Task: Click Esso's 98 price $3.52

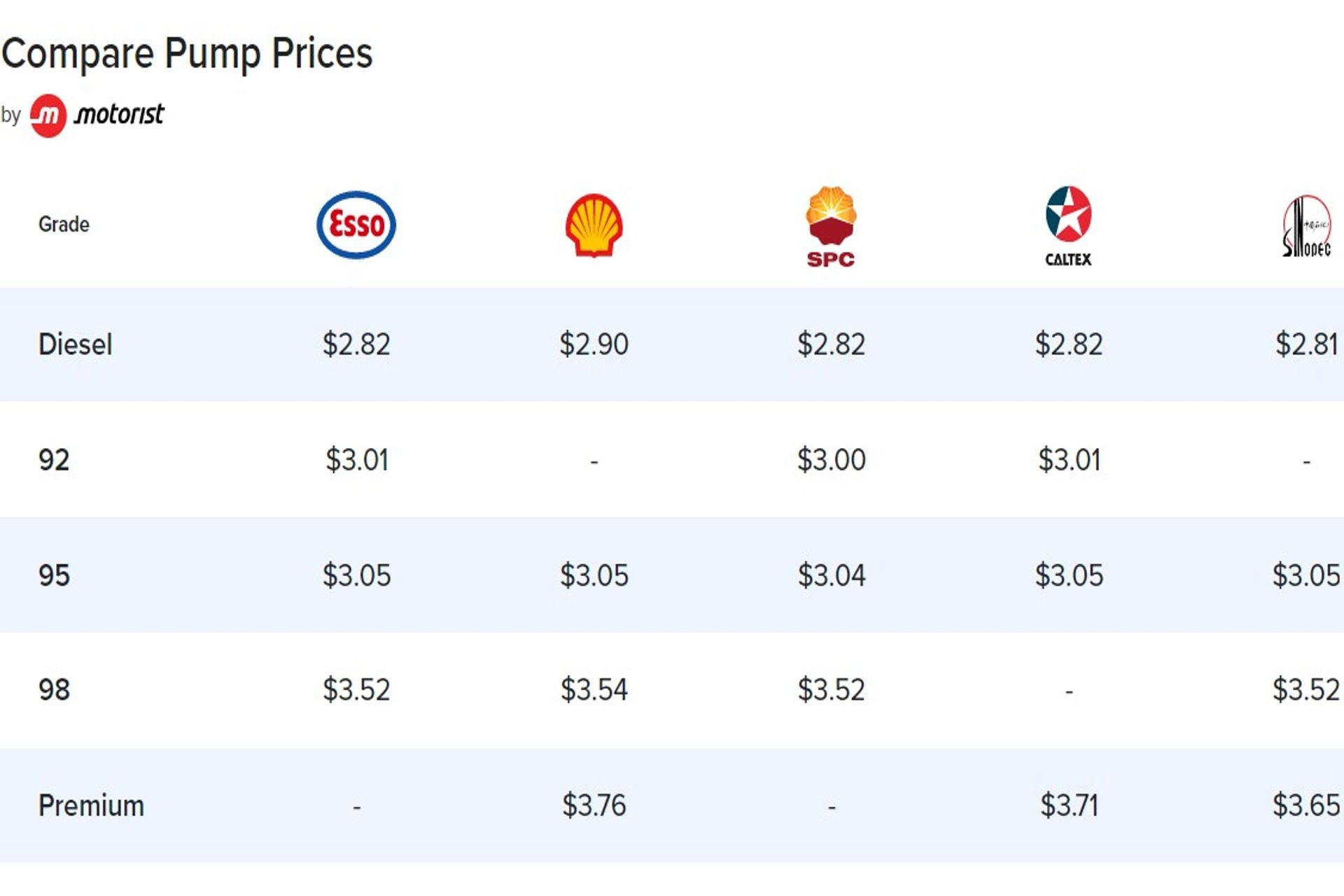Action: pyautogui.click(x=356, y=690)
